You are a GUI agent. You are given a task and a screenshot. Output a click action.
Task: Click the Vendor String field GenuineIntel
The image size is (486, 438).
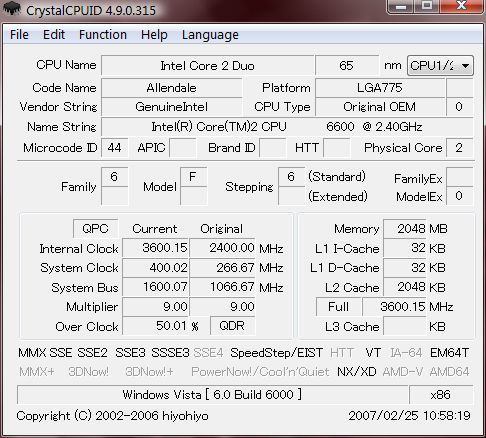point(172,107)
